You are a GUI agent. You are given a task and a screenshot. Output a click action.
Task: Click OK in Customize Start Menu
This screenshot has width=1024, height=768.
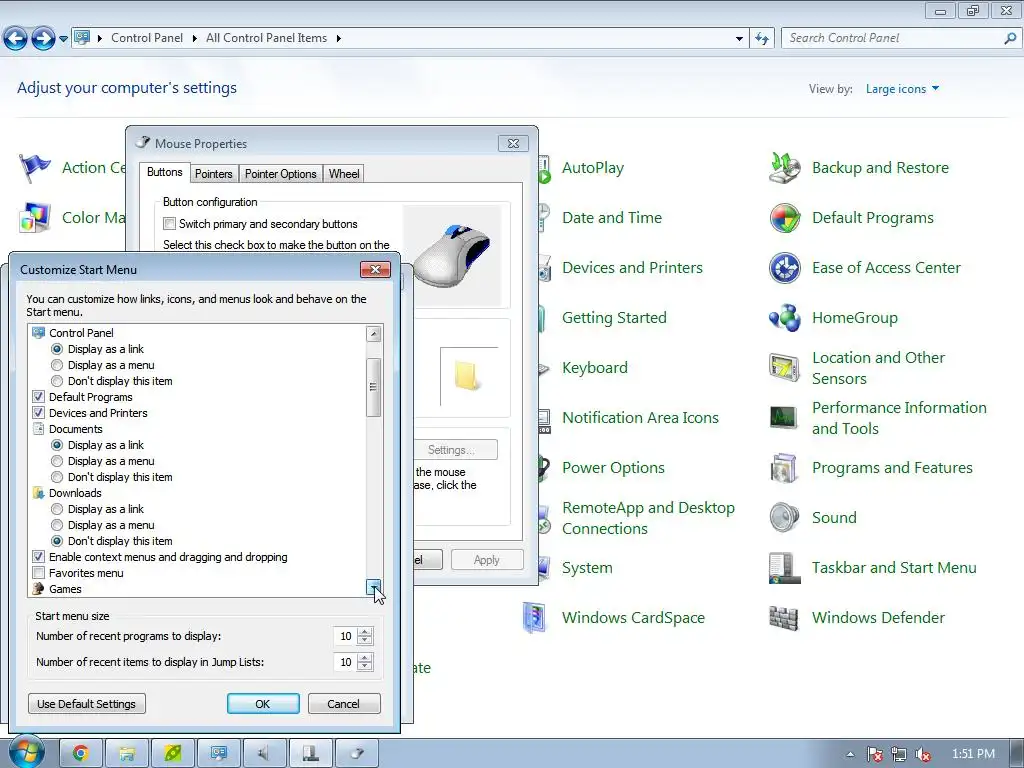coord(263,704)
